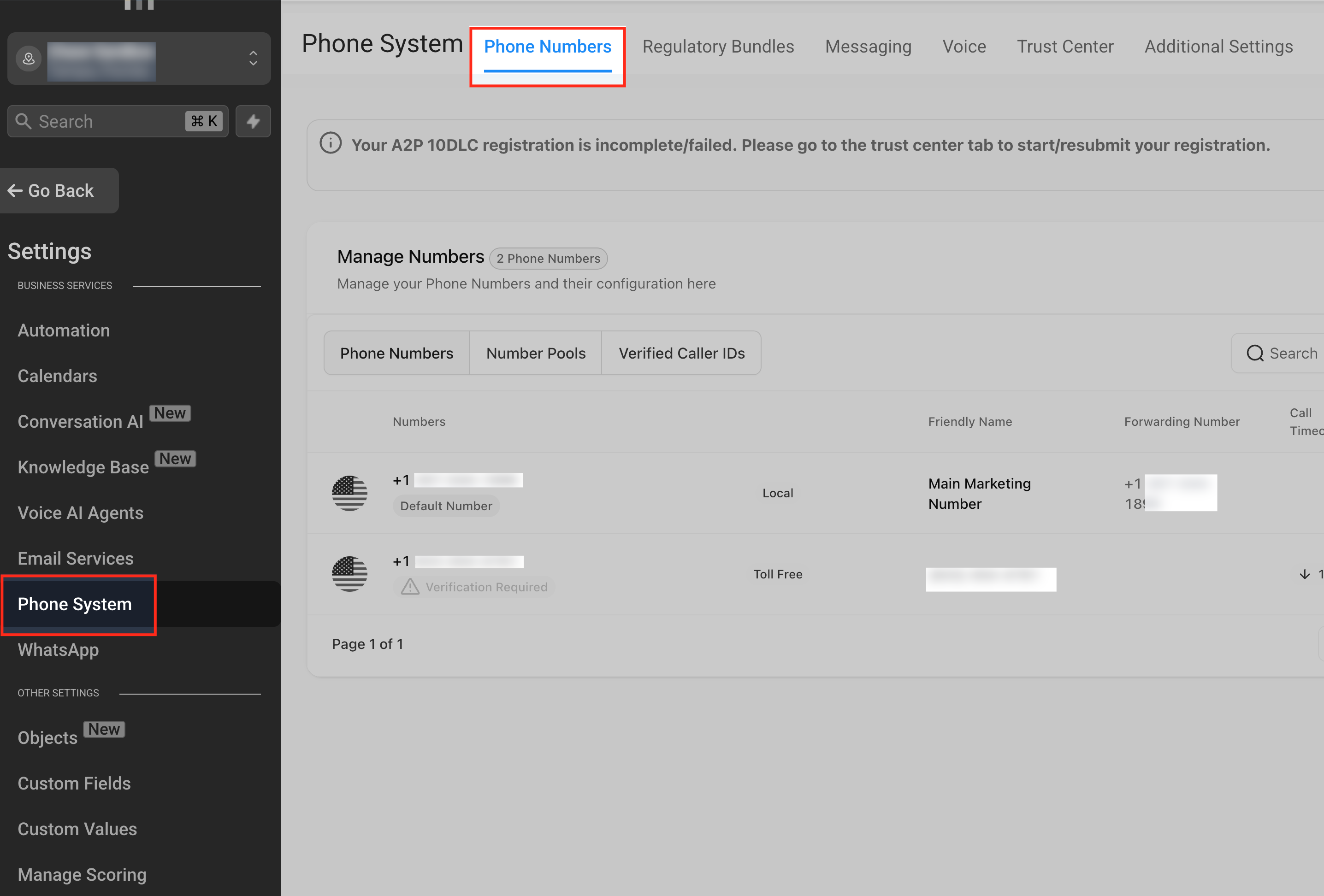This screenshot has height=896, width=1324.
Task: Click the A2P notice info icon
Action: [331, 143]
